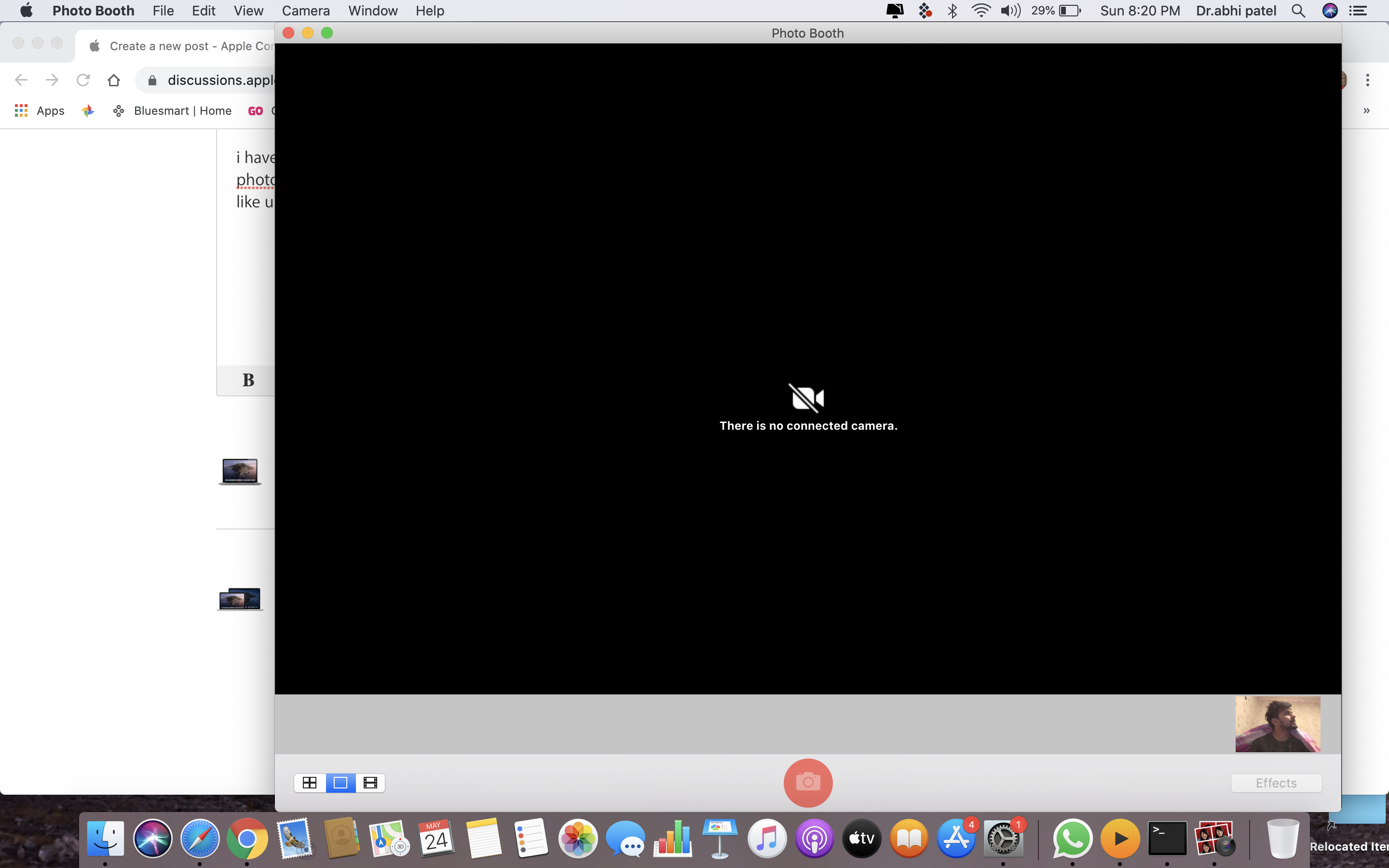1389x868 pixels.
Task: Open Notification Center list icon
Action: [1358, 11]
